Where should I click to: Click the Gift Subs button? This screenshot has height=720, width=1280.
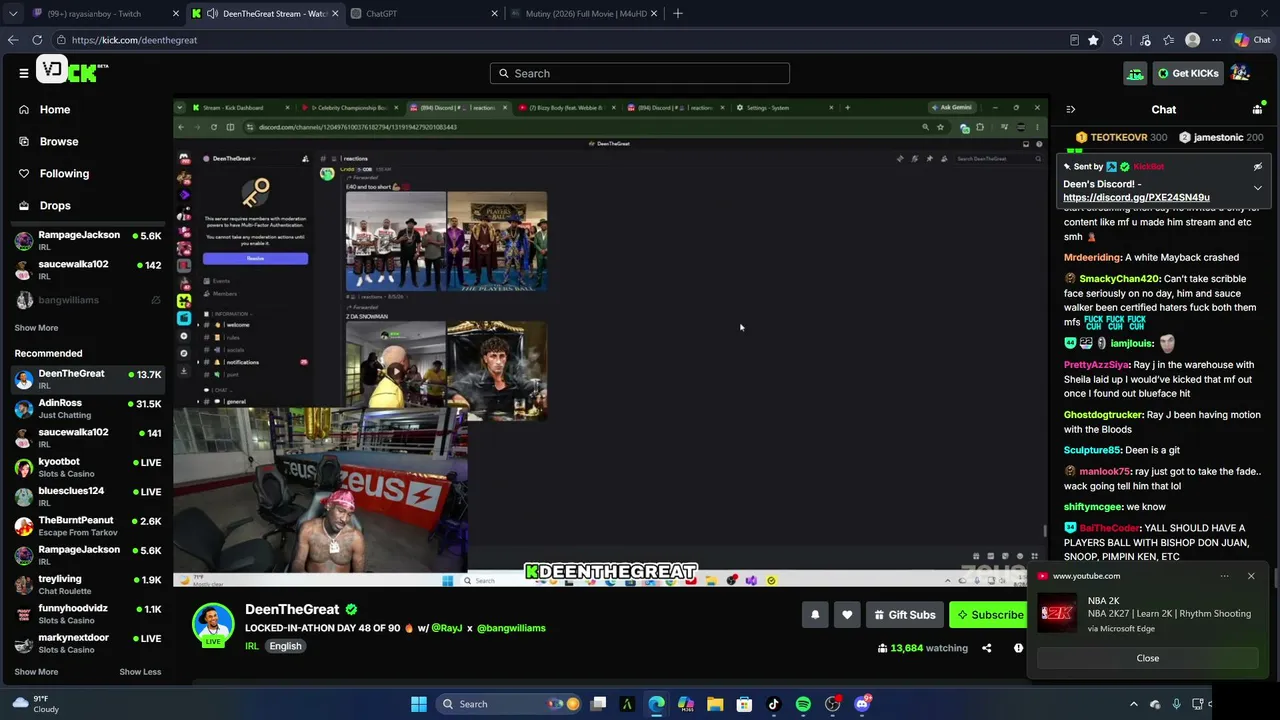pyautogui.click(x=904, y=615)
